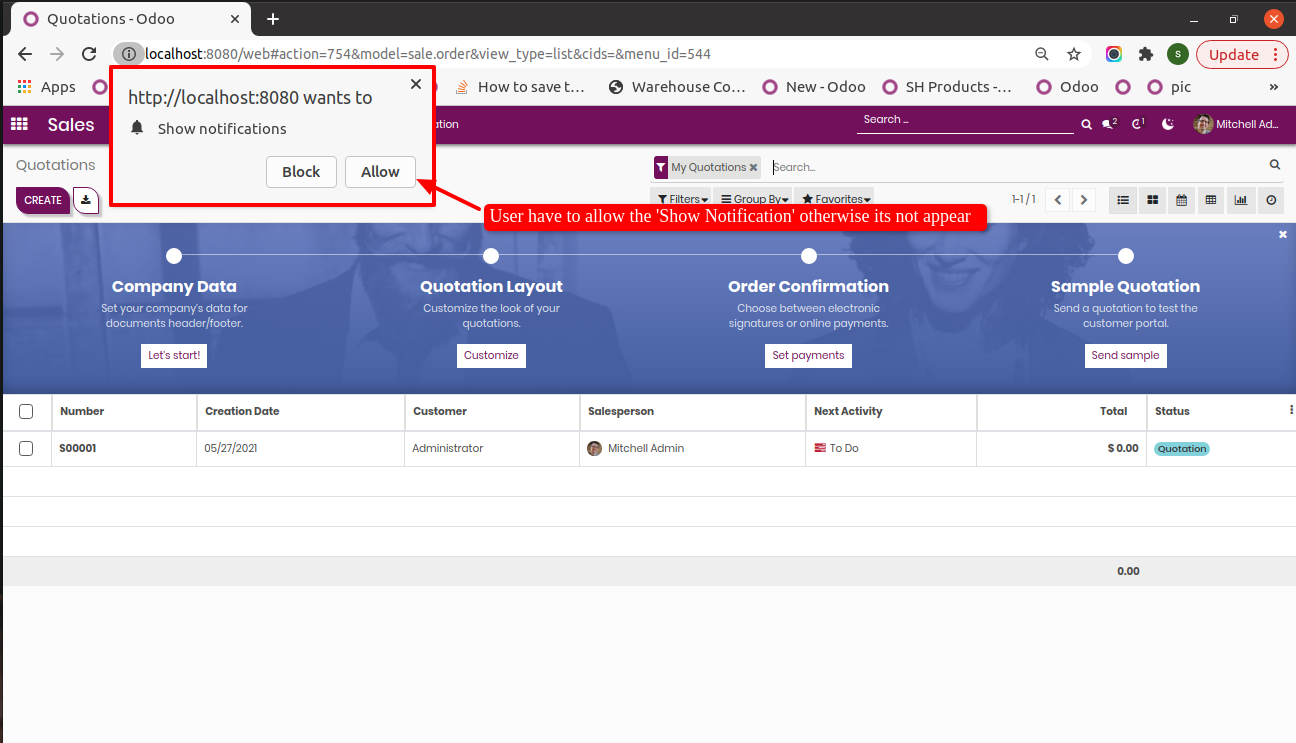Click the To Do next activity cell
Screen dimensions: 1296x743
(x=891, y=448)
